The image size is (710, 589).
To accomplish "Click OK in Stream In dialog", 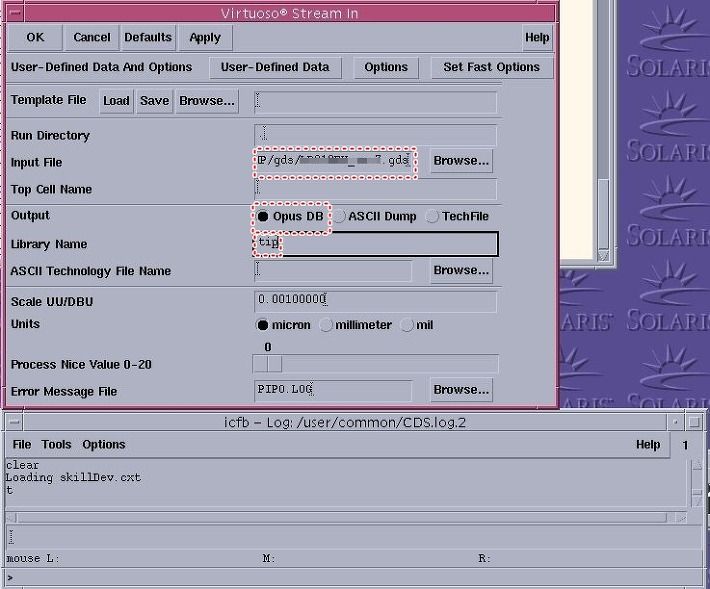I will pos(35,37).
